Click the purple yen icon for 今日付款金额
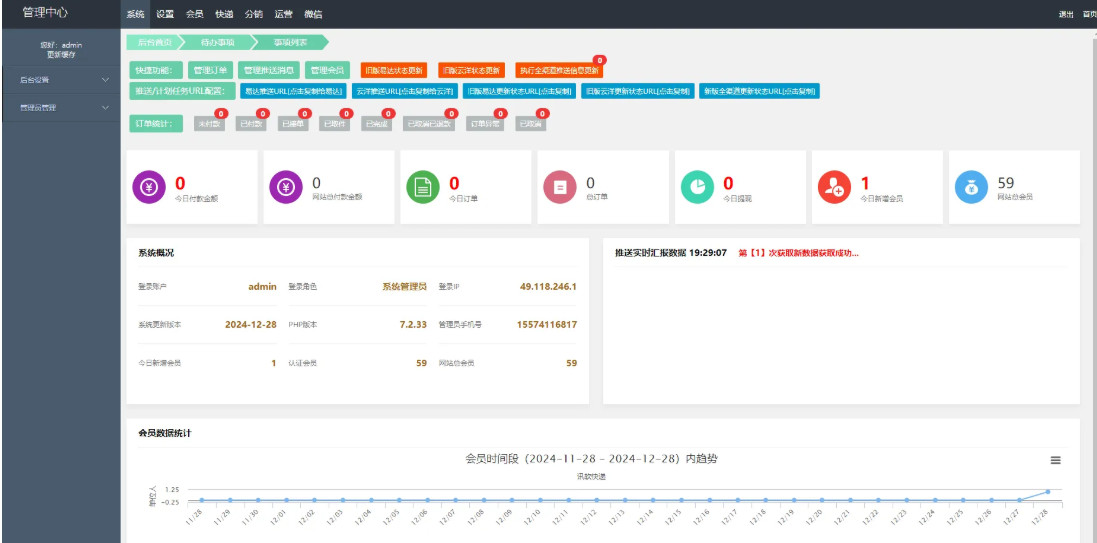Viewport: 1097px width, 543px height. (148, 187)
